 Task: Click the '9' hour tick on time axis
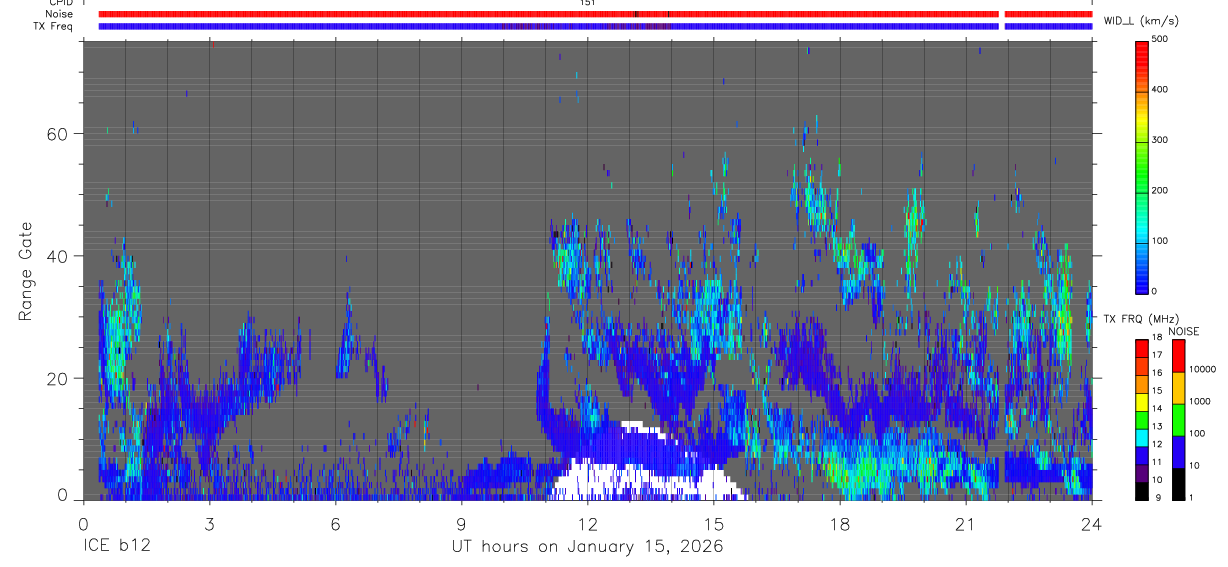(462, 524)
